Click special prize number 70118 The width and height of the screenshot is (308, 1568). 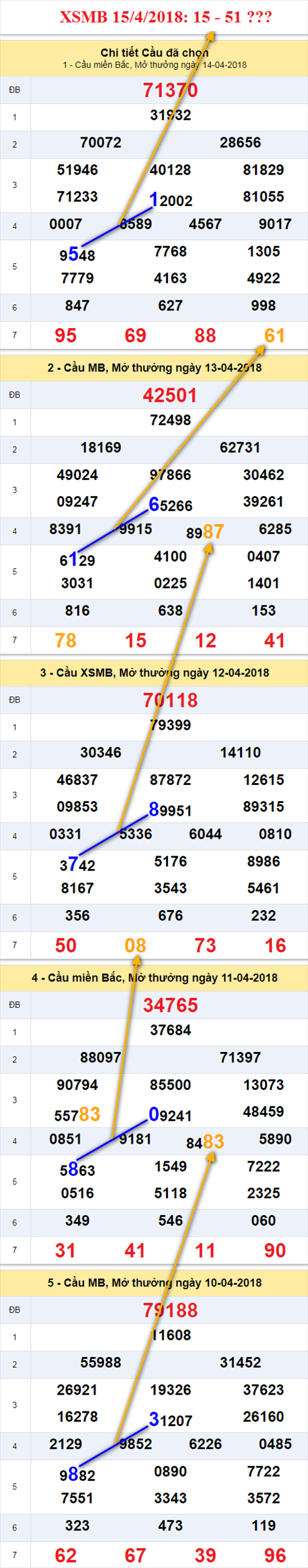pyautogui.click(x=170, y=700)
